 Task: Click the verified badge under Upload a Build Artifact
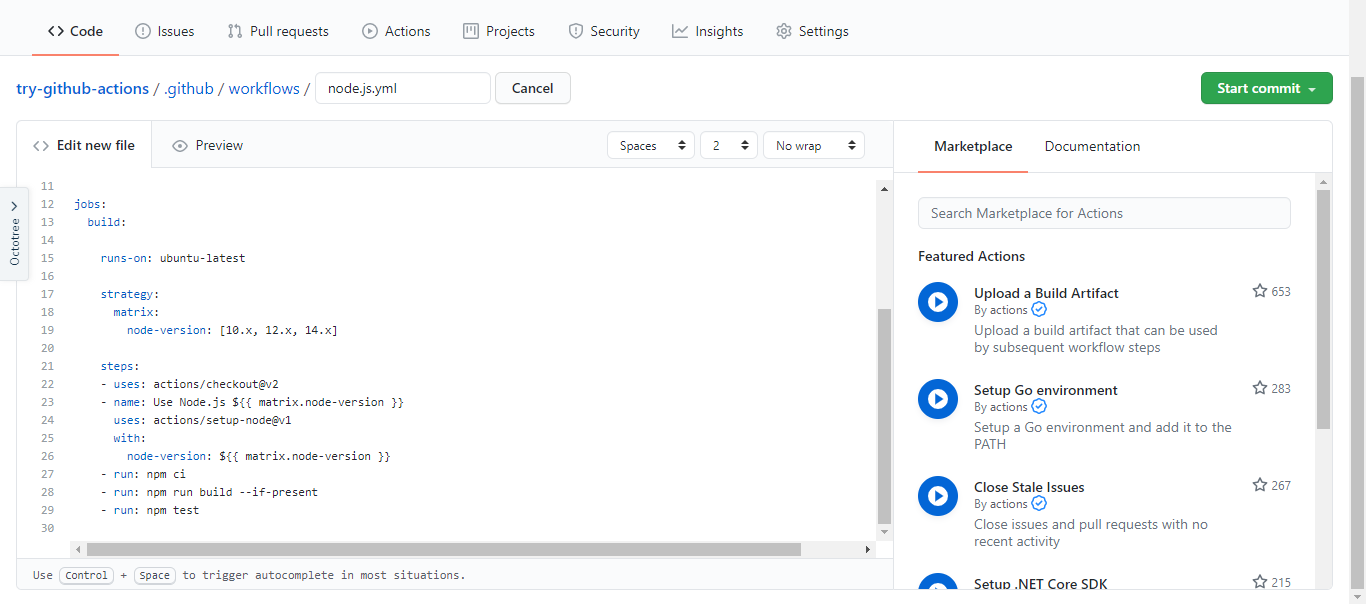[x=1039, y=310]
